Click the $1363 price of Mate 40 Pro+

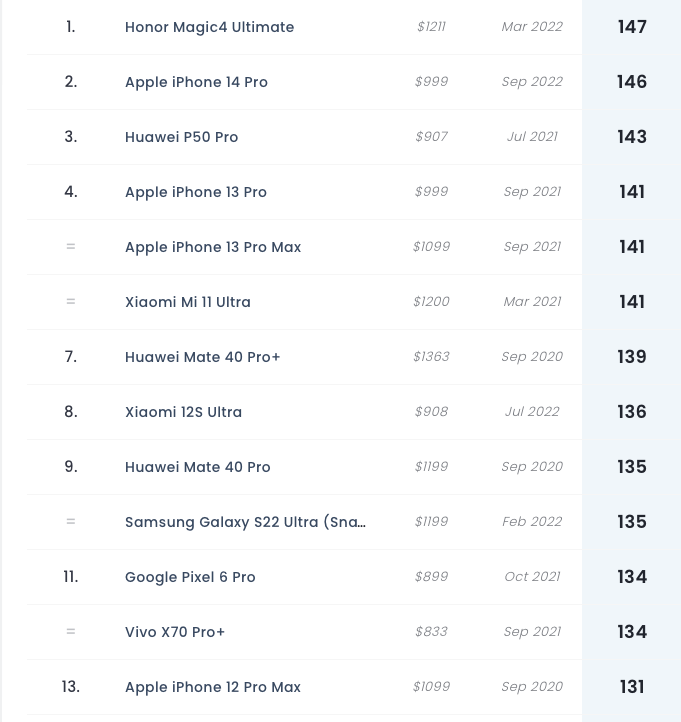(x=431, y=356)
